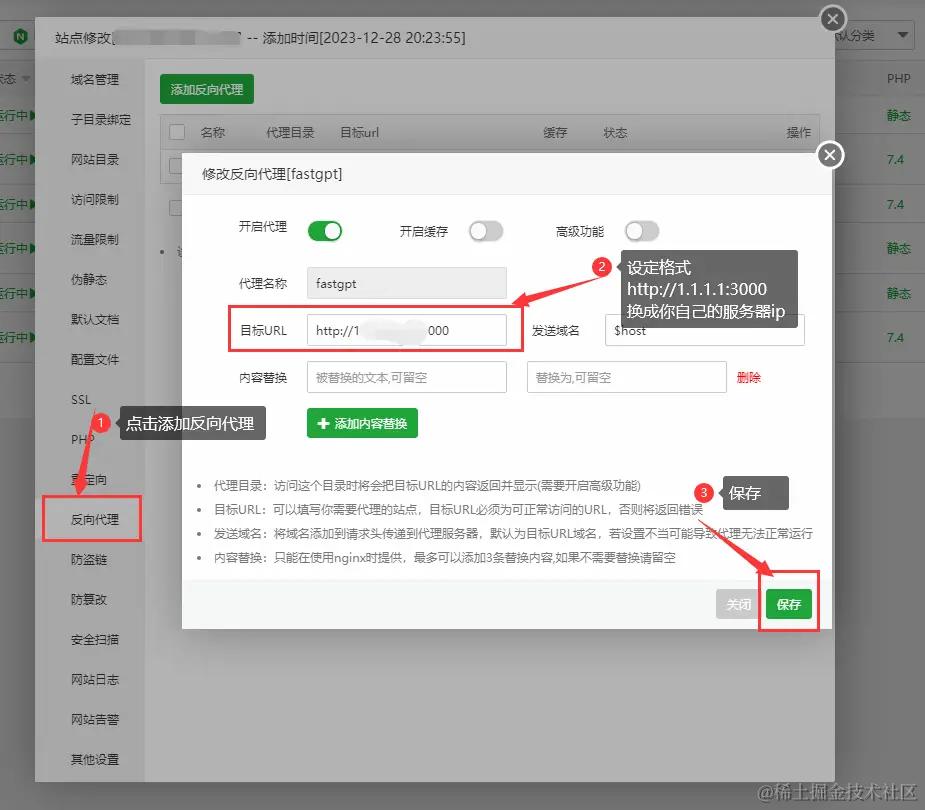Click the green 保存 save button
This screenshot has height=810, width=925.
(x=789, y=604)
